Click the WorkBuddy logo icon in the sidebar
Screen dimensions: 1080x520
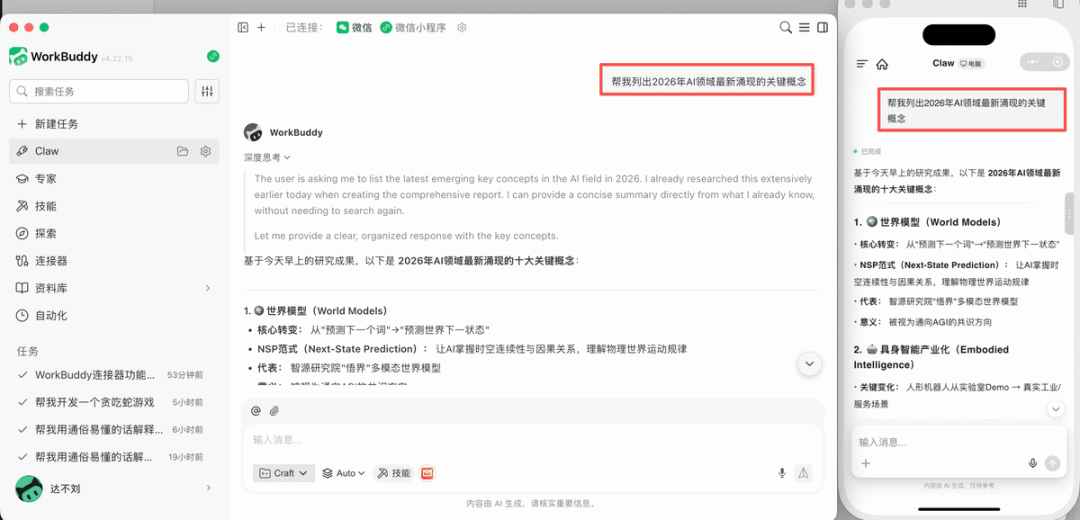(x=18, y=56)
